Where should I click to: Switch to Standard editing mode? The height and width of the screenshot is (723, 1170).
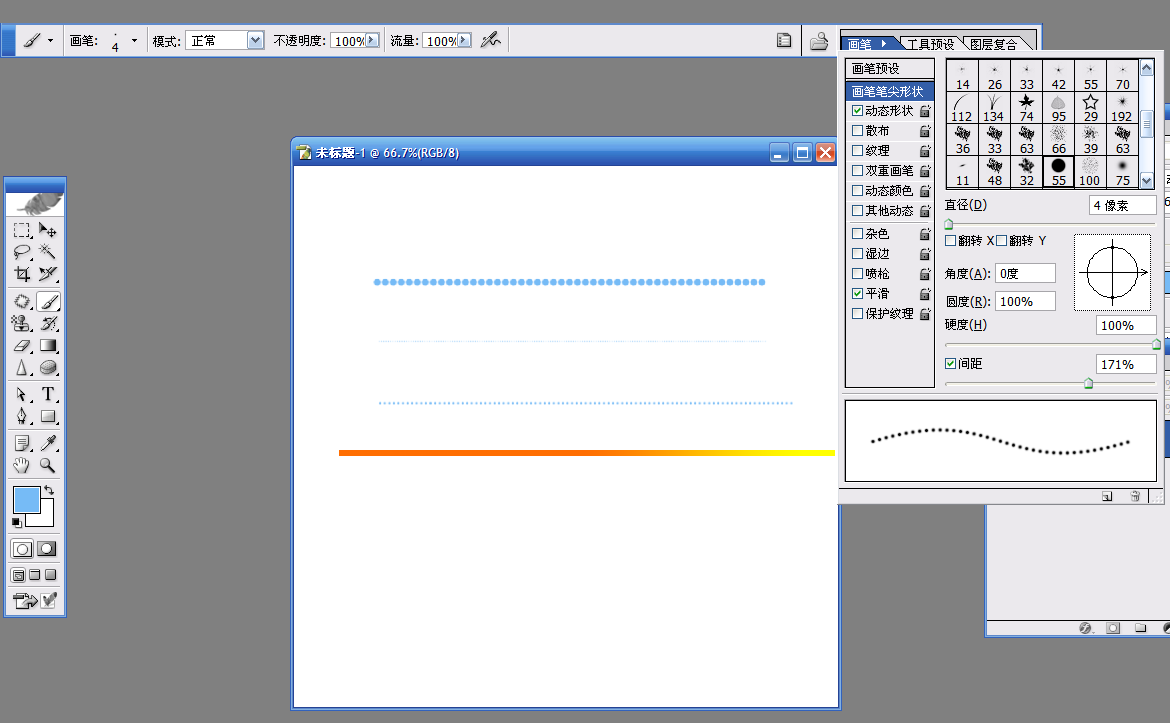pyautogui.click(x=22, y=549)
